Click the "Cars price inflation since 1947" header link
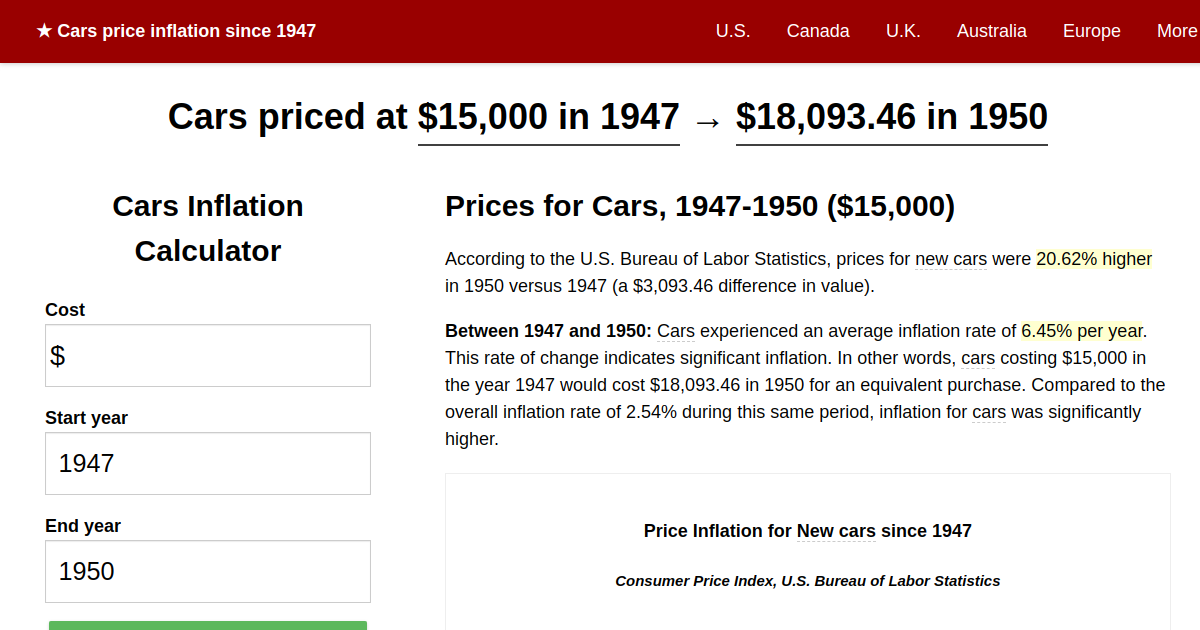Viewport: 1200px width, 630px height. (x=187, y=30)
